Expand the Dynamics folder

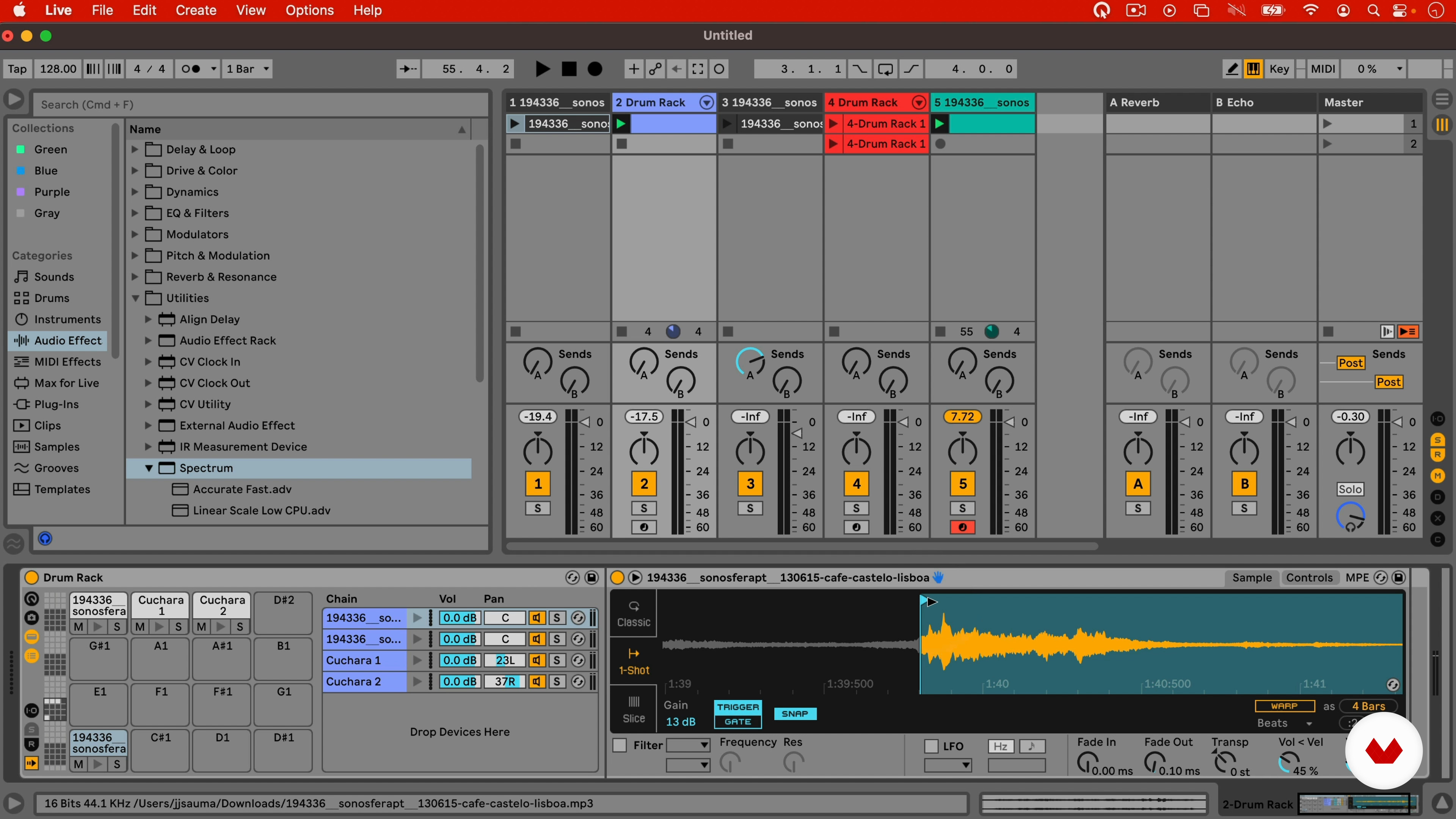click(x=135, y=191)
